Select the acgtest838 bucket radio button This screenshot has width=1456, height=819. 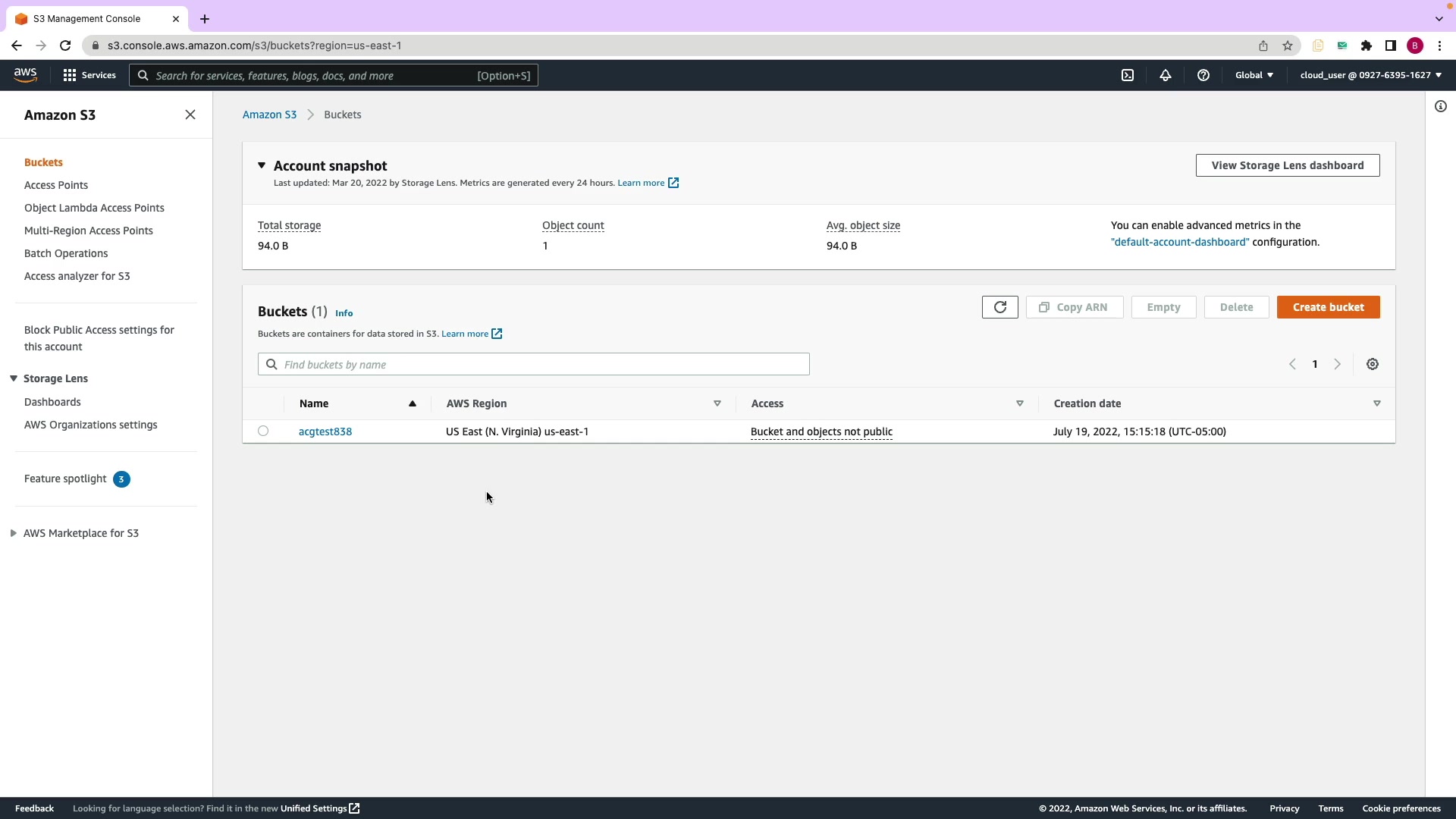tap(263, 431)
